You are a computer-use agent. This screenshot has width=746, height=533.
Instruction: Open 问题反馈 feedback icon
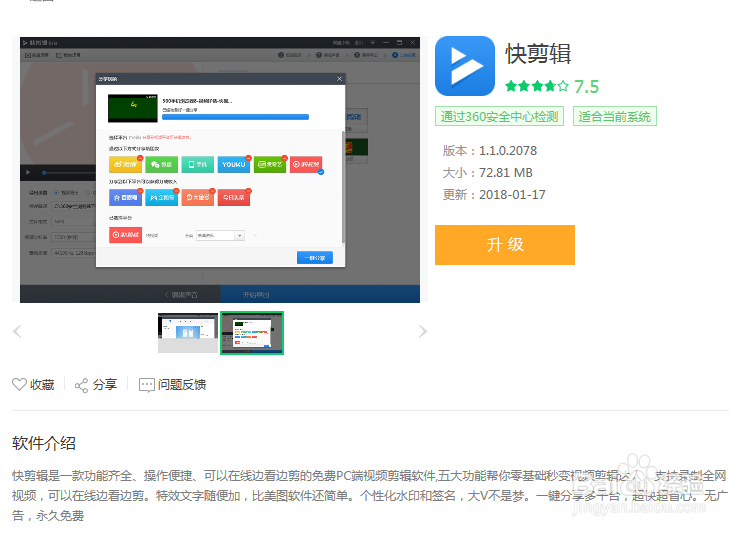(x=147, y=385)
